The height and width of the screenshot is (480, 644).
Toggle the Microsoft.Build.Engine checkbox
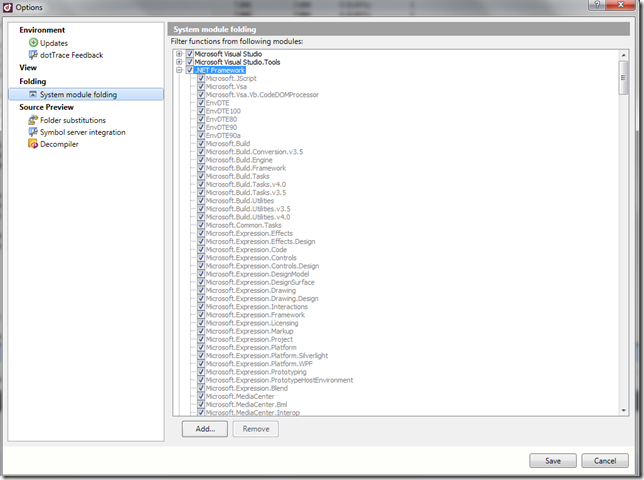pos(201,160)
